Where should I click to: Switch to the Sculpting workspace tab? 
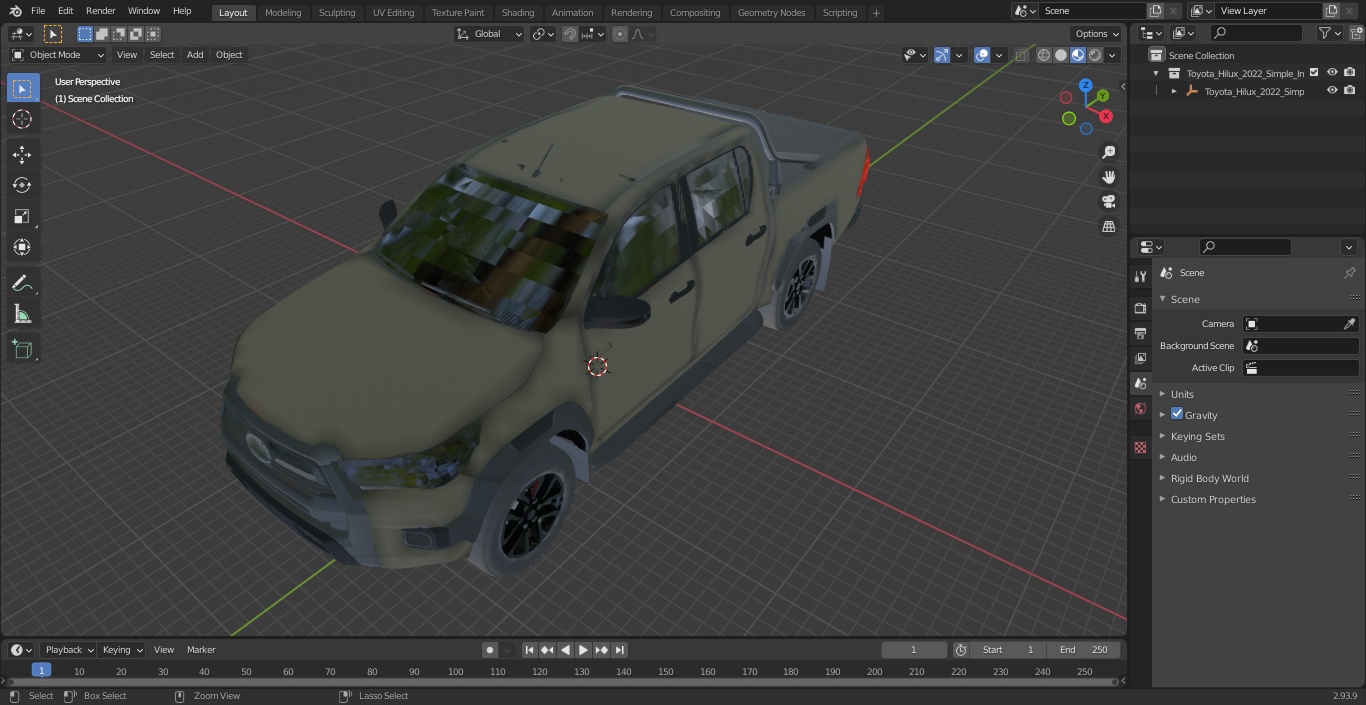[x=337, y=13]
